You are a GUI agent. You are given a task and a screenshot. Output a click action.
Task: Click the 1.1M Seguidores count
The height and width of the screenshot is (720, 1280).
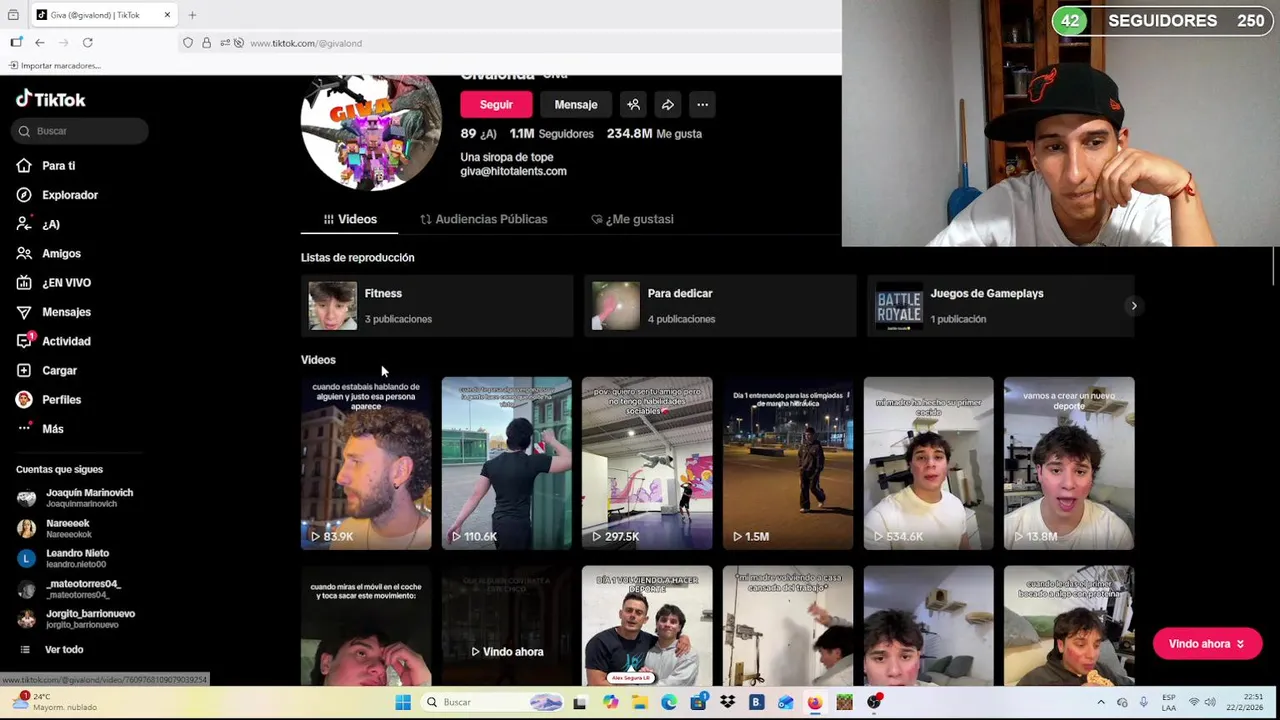[551, 134]
